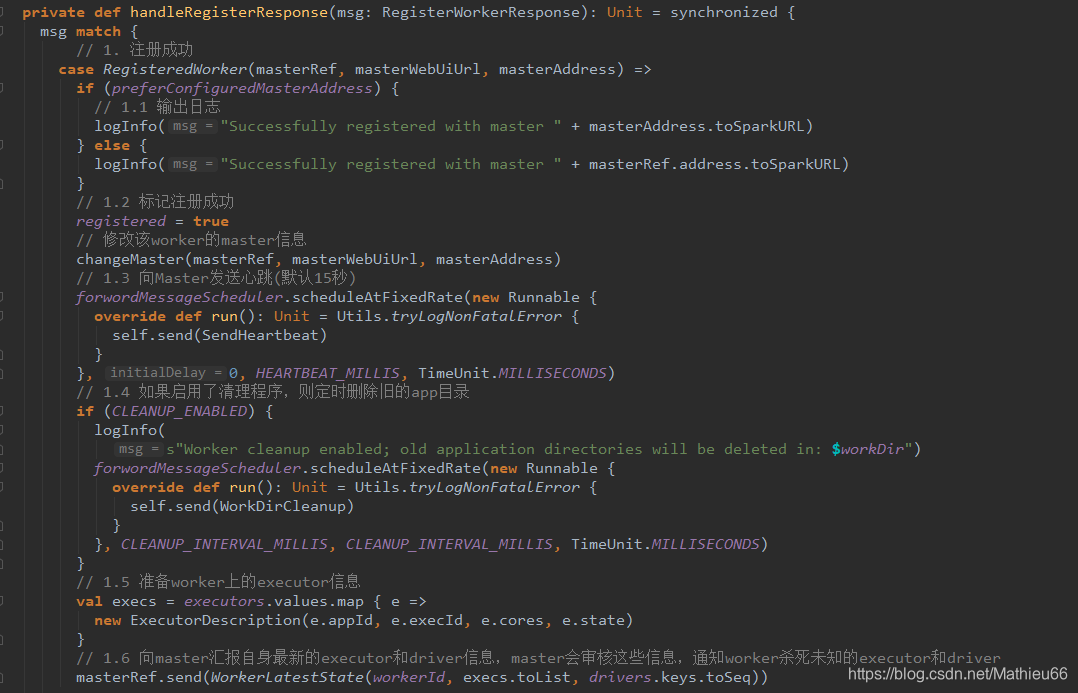
Task: Click the comment '1.3 向Master发送心跳'
Action: point(217,278)
